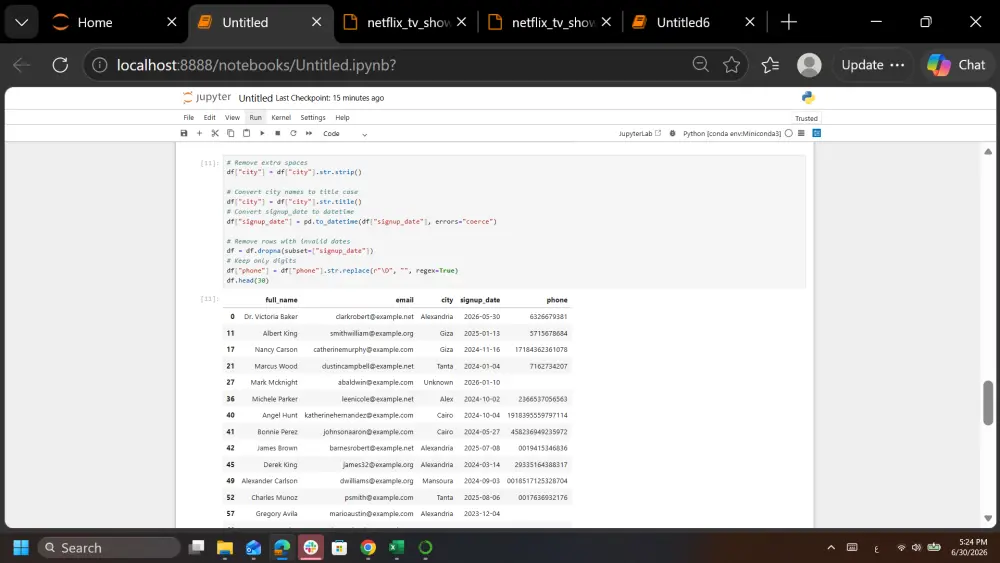1000x563 pixels.
Task: Click the phone value 17184362361078
Action: 541,349
